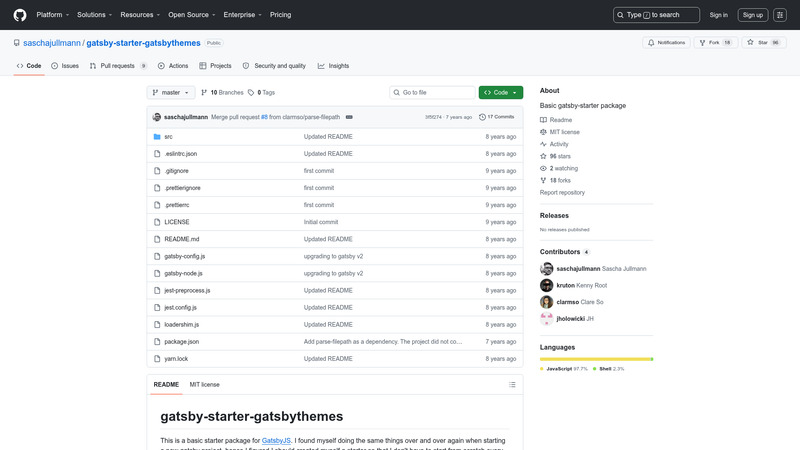This screenshot has height=450, width=800.
Task: Click the Pricing link
Action: (281, 15)
